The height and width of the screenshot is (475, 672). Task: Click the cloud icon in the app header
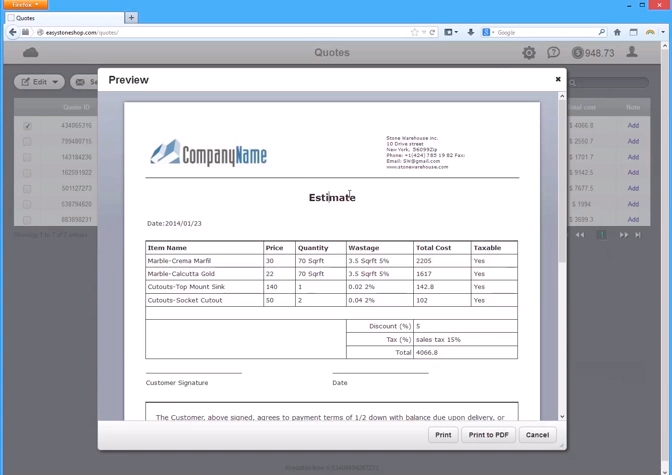pyautogui.click(x=30, y=52)
